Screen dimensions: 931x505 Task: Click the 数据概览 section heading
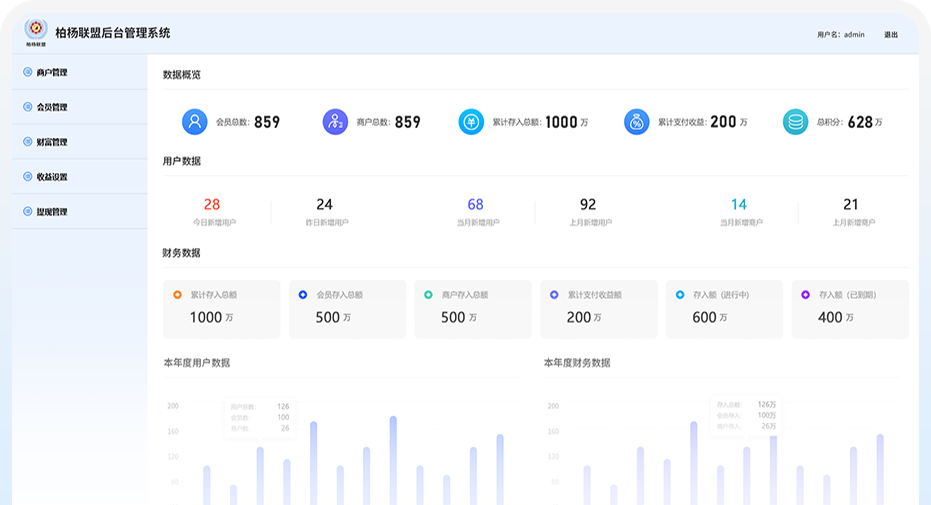(x=182, y=75)
